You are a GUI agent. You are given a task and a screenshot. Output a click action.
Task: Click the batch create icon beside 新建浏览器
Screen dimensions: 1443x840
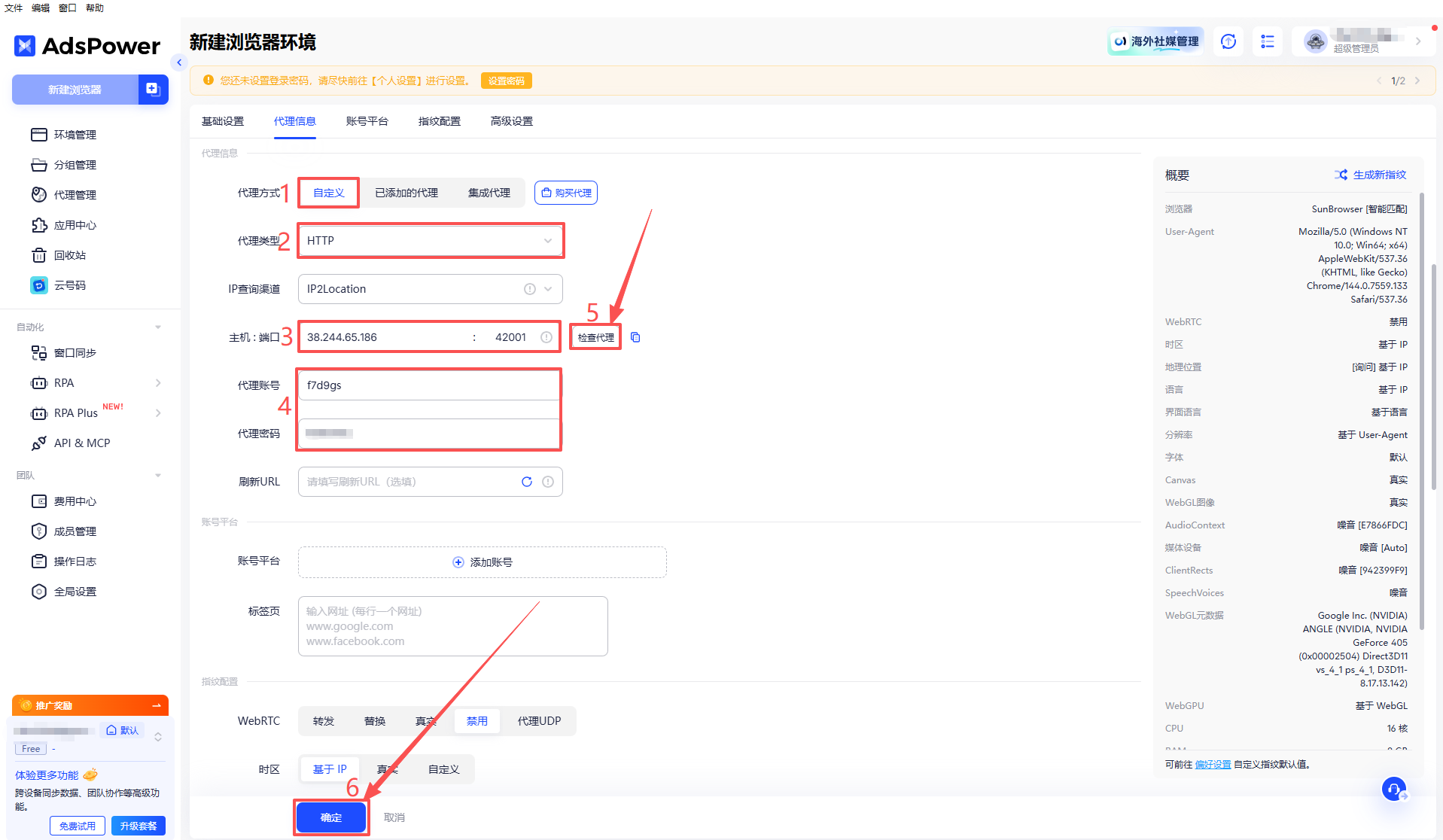(153, 90)
